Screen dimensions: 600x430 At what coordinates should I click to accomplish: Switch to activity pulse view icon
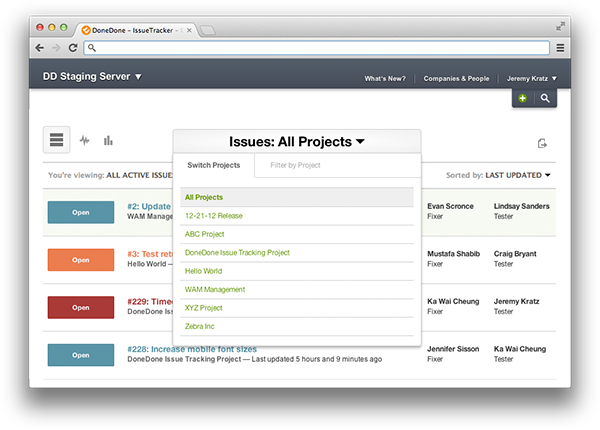coord(85,140)
